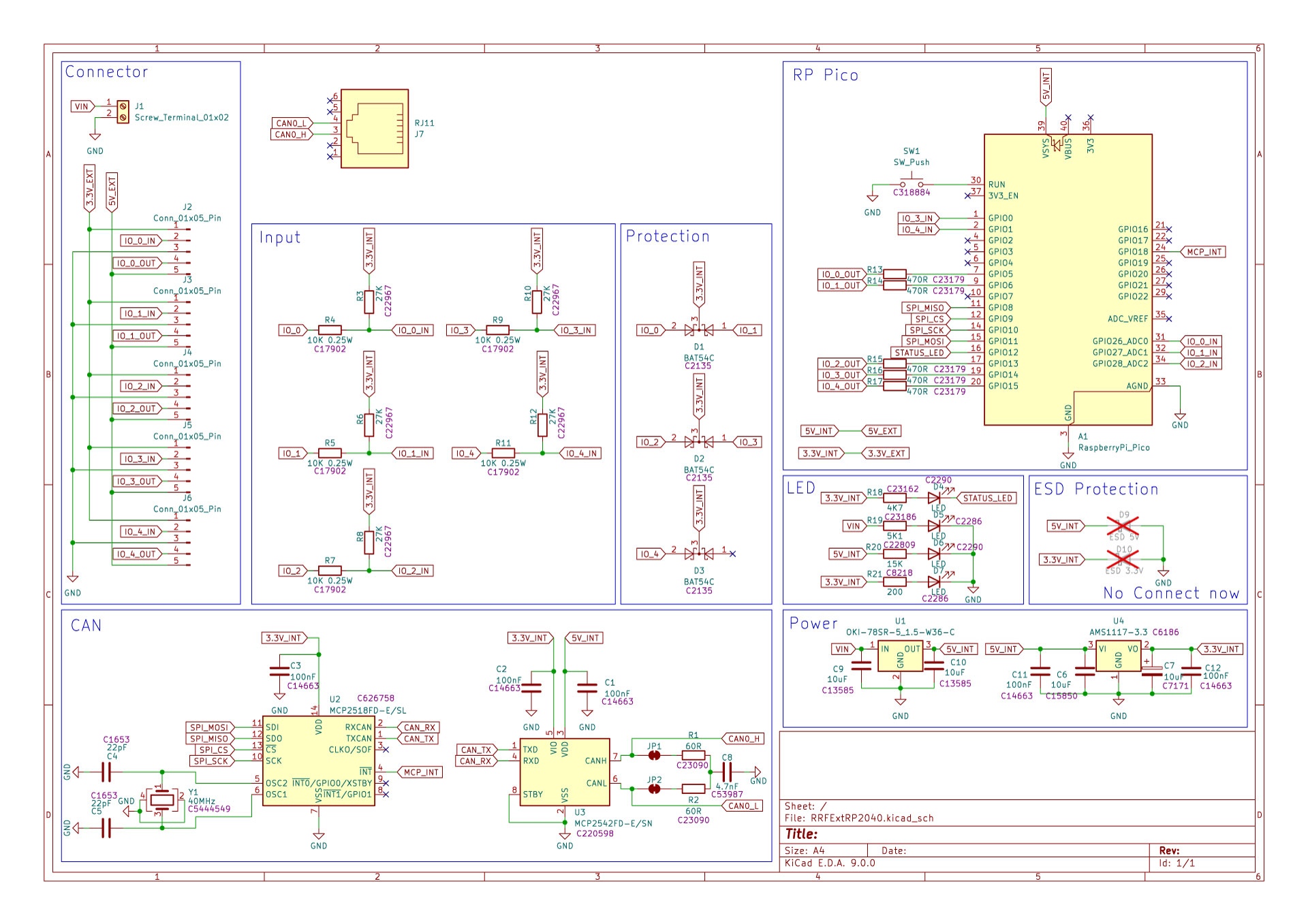Click the 'Title:' field in title block
The image size is (1308, 924).
(801, 834)
